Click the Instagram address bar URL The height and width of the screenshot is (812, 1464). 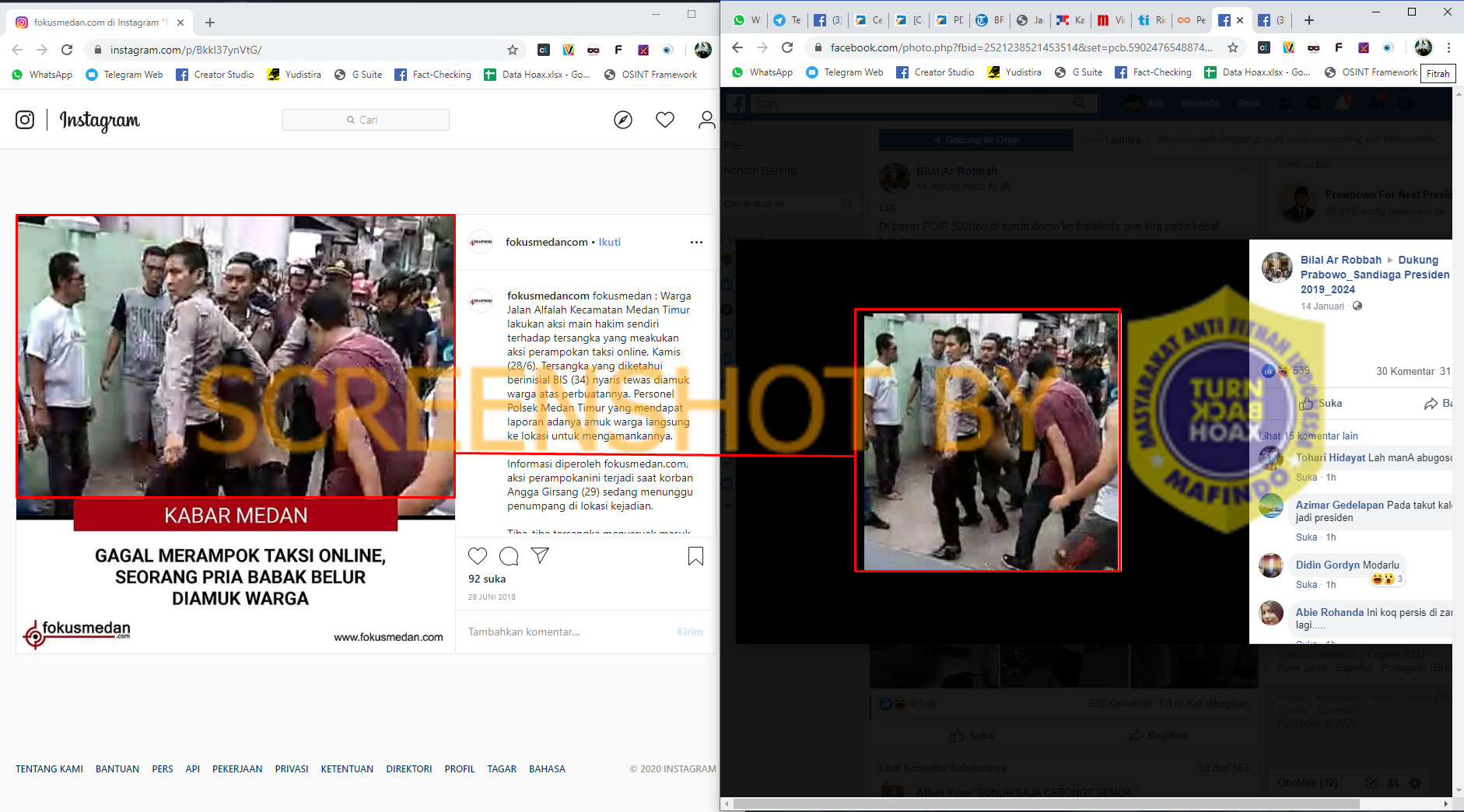coord(186,50)
